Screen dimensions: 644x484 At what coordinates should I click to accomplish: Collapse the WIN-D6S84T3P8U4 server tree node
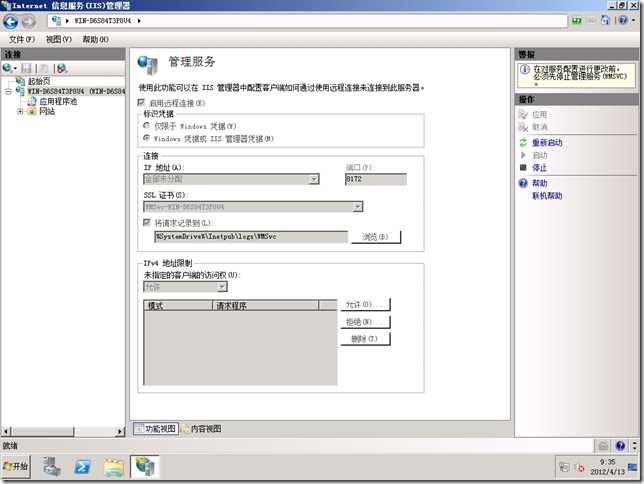(8, 91)
